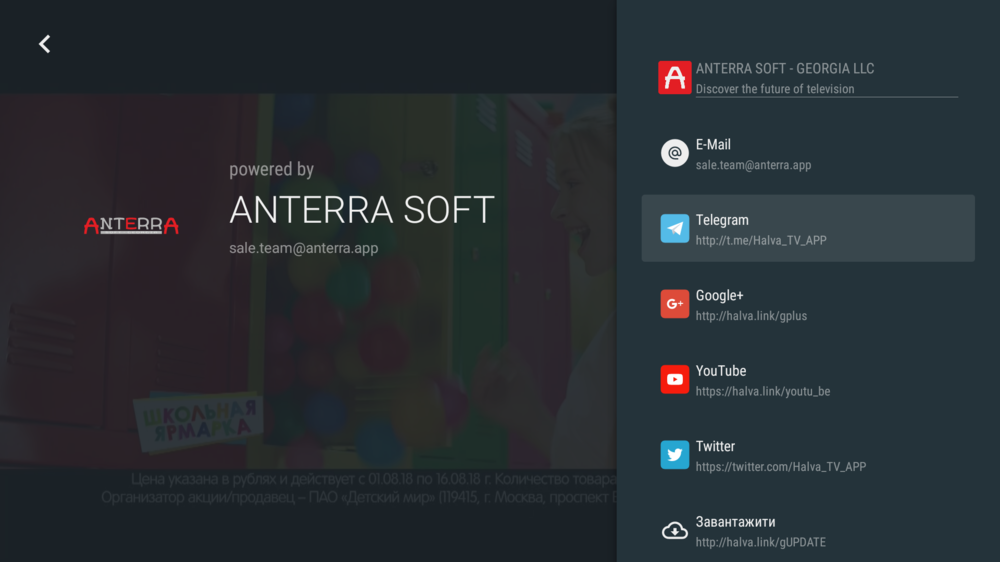Click the large ANTERRA SOFT title
The image size is (1000, 562).
362,209
